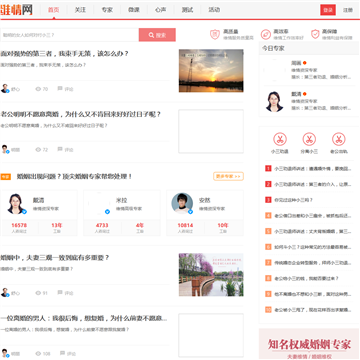Click the orange 专家 tag badge
This screenshot has height=360, width=360.
click(6, 177)
